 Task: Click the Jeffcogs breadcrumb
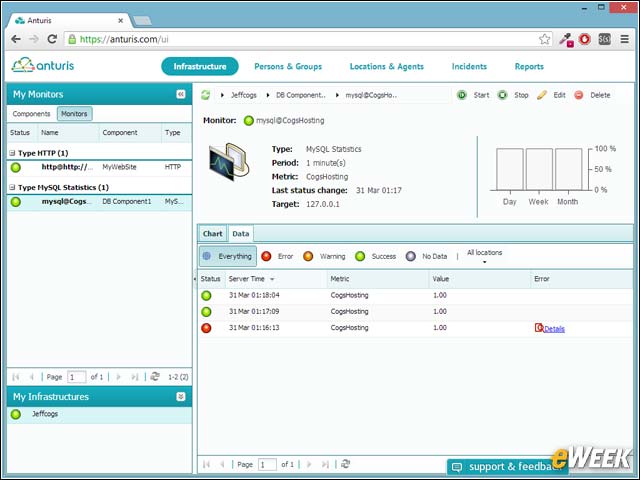coord(244,95)
